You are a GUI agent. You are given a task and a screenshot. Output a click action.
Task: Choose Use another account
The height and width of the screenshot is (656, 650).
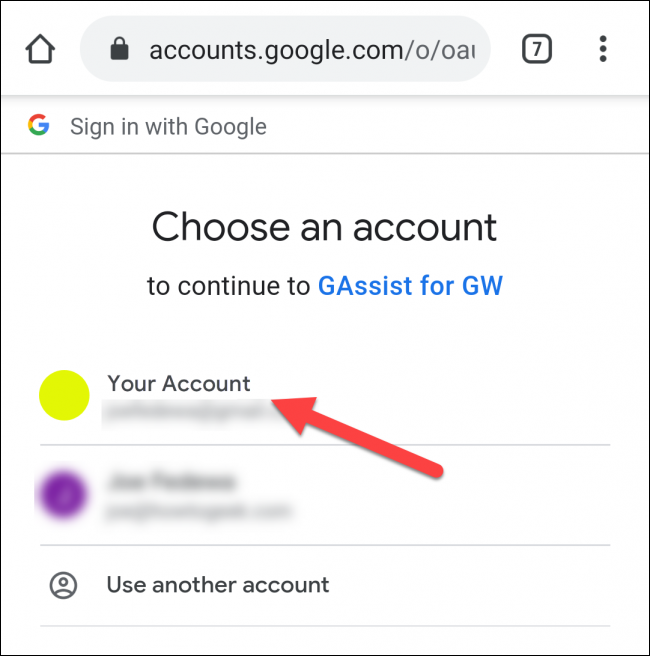[x=325, y=585]
